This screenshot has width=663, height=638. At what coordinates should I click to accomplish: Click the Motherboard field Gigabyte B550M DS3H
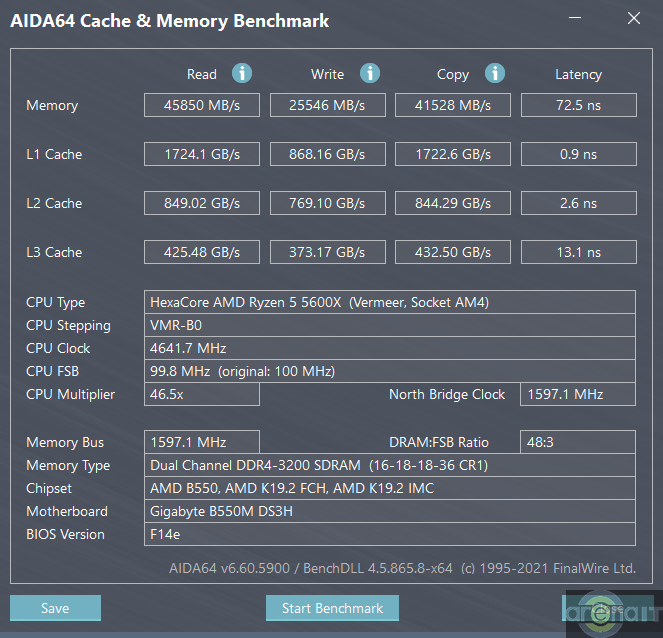coord(390,511)
